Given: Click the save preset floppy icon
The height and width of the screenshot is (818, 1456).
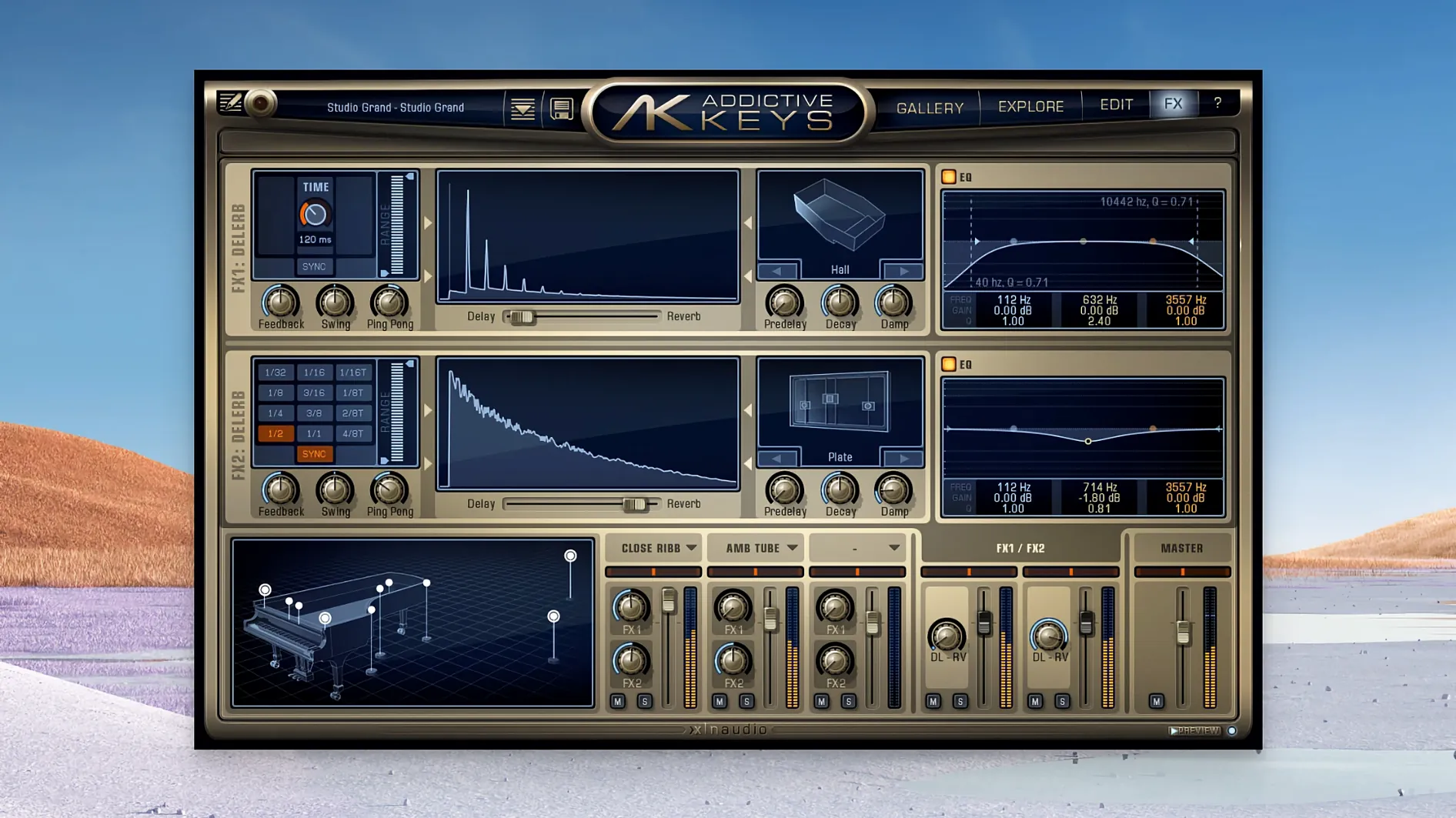Looking at the screenshot, I should (x=562, y=109).
